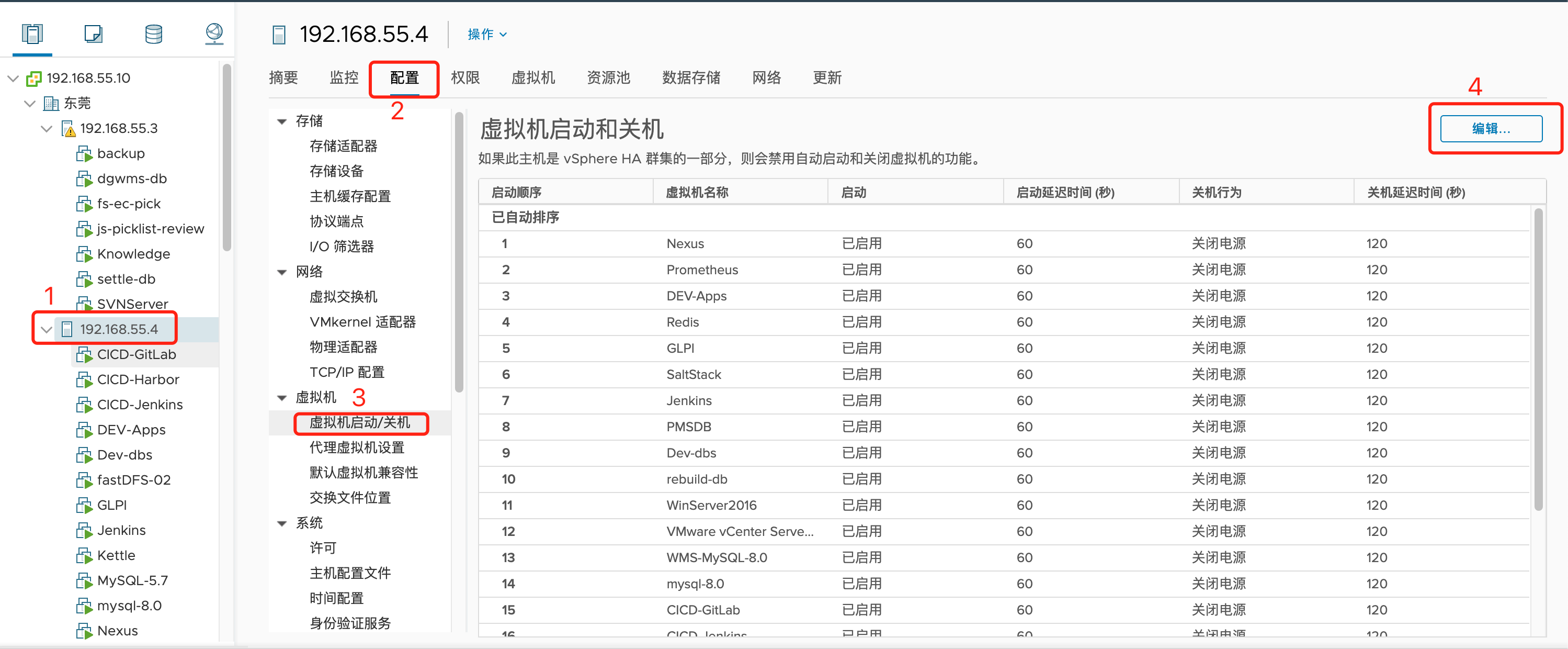Collapse the 192.168.55.4 host node
This screenshot has height=649, width=1568.
(x=46, y=330)
